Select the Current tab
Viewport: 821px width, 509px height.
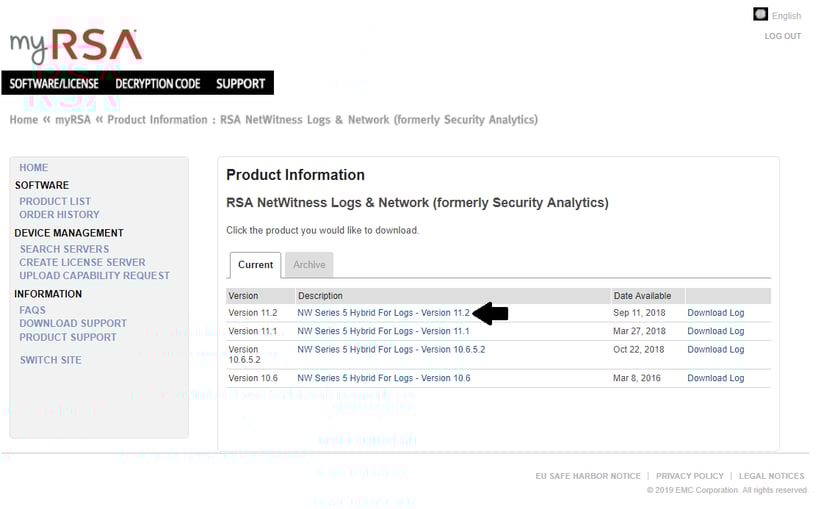[x=255, y=265]
